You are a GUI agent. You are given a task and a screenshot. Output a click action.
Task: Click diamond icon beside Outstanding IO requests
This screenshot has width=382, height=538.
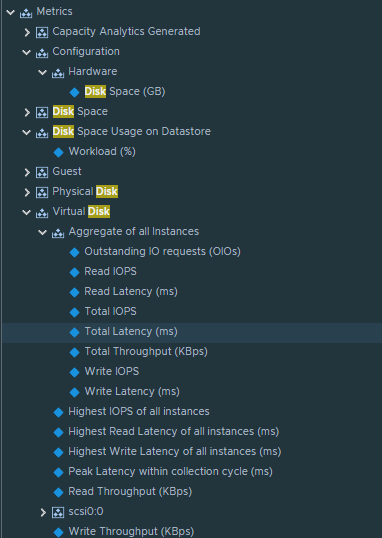click(x=74, y=253)
